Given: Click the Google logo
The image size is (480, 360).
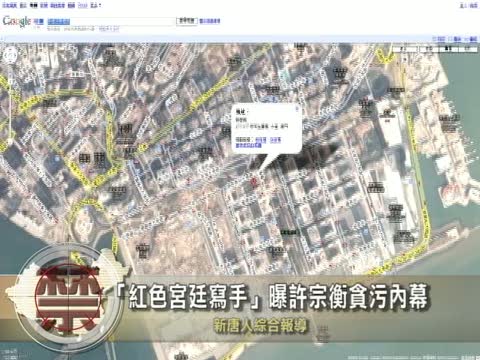Looking at the screenshot, I should pos(17,21).
